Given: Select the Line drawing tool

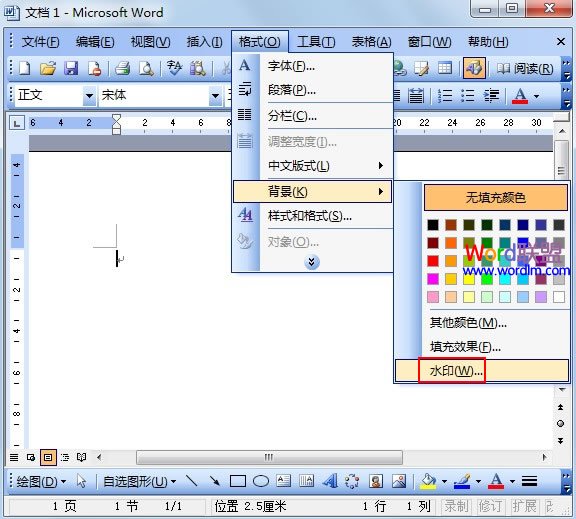Looking at the screenshot, I should (x=191, y=481).
